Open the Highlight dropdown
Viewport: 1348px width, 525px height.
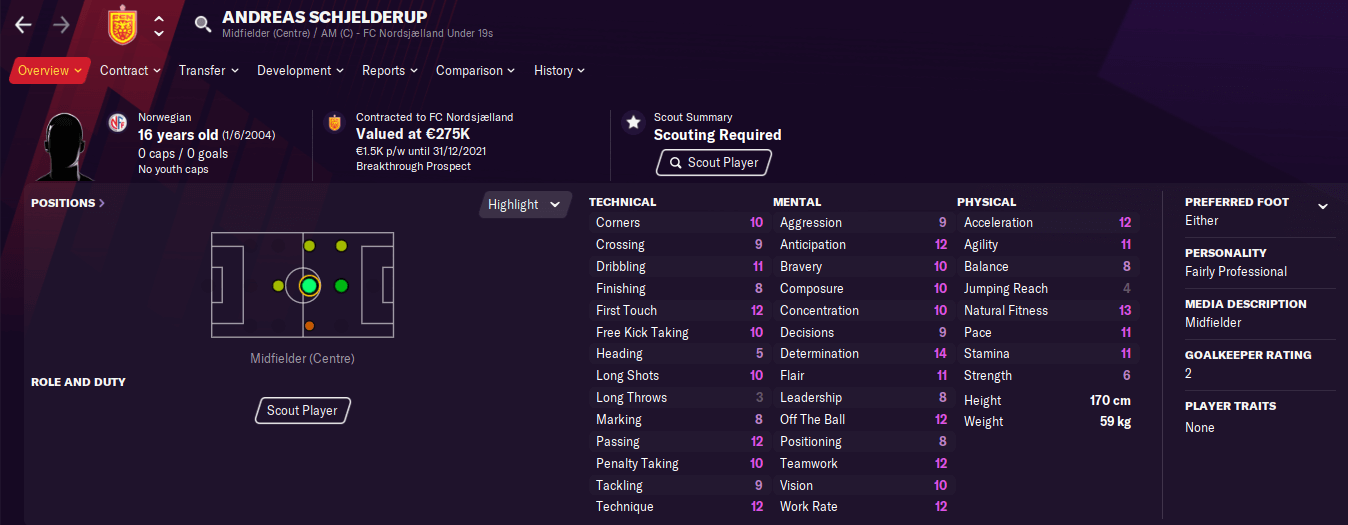tap(525, 204)
